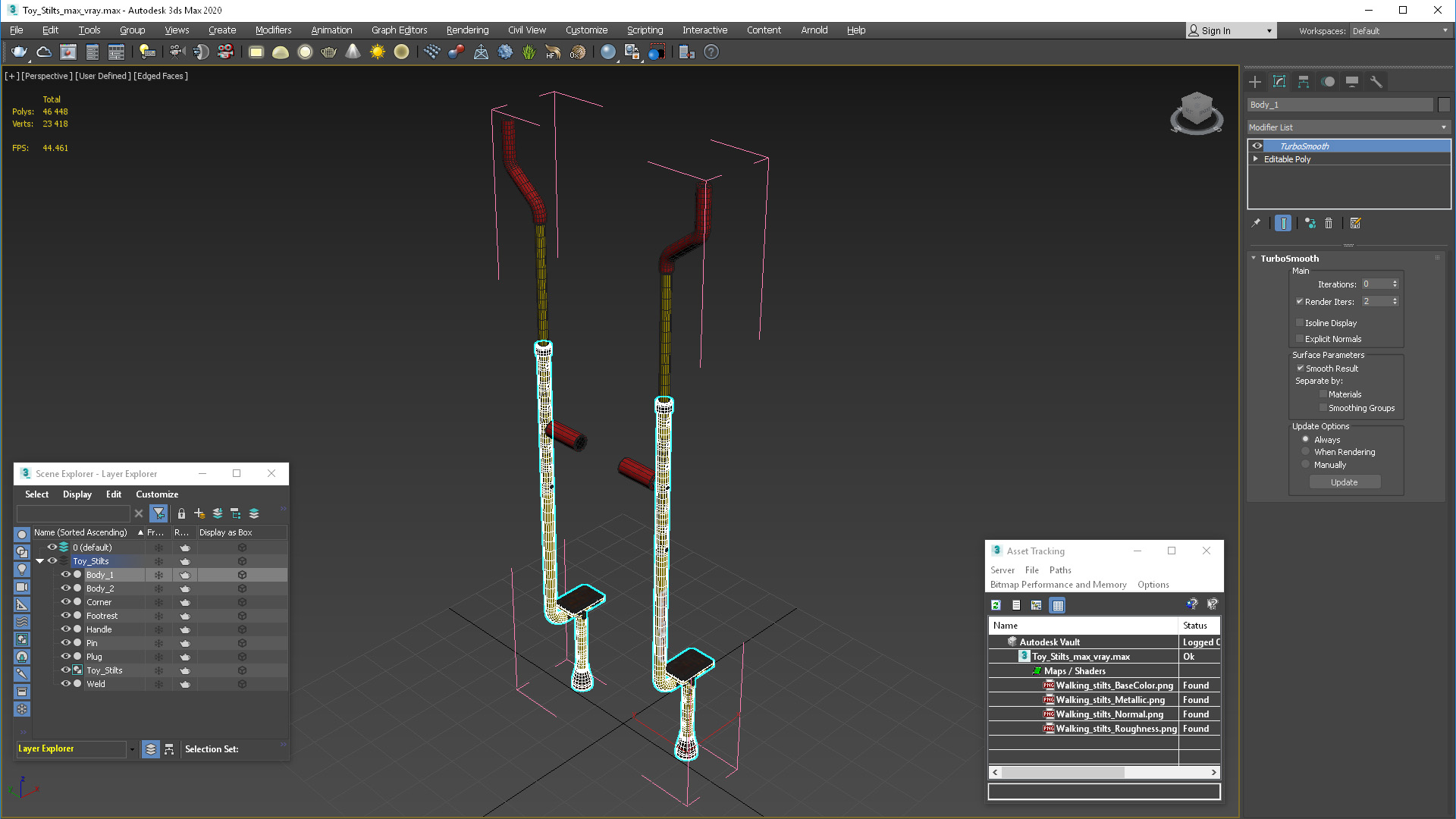1456x819 pixels.
Task: Select the Manually update option
Action: [x=1306, y=464]
